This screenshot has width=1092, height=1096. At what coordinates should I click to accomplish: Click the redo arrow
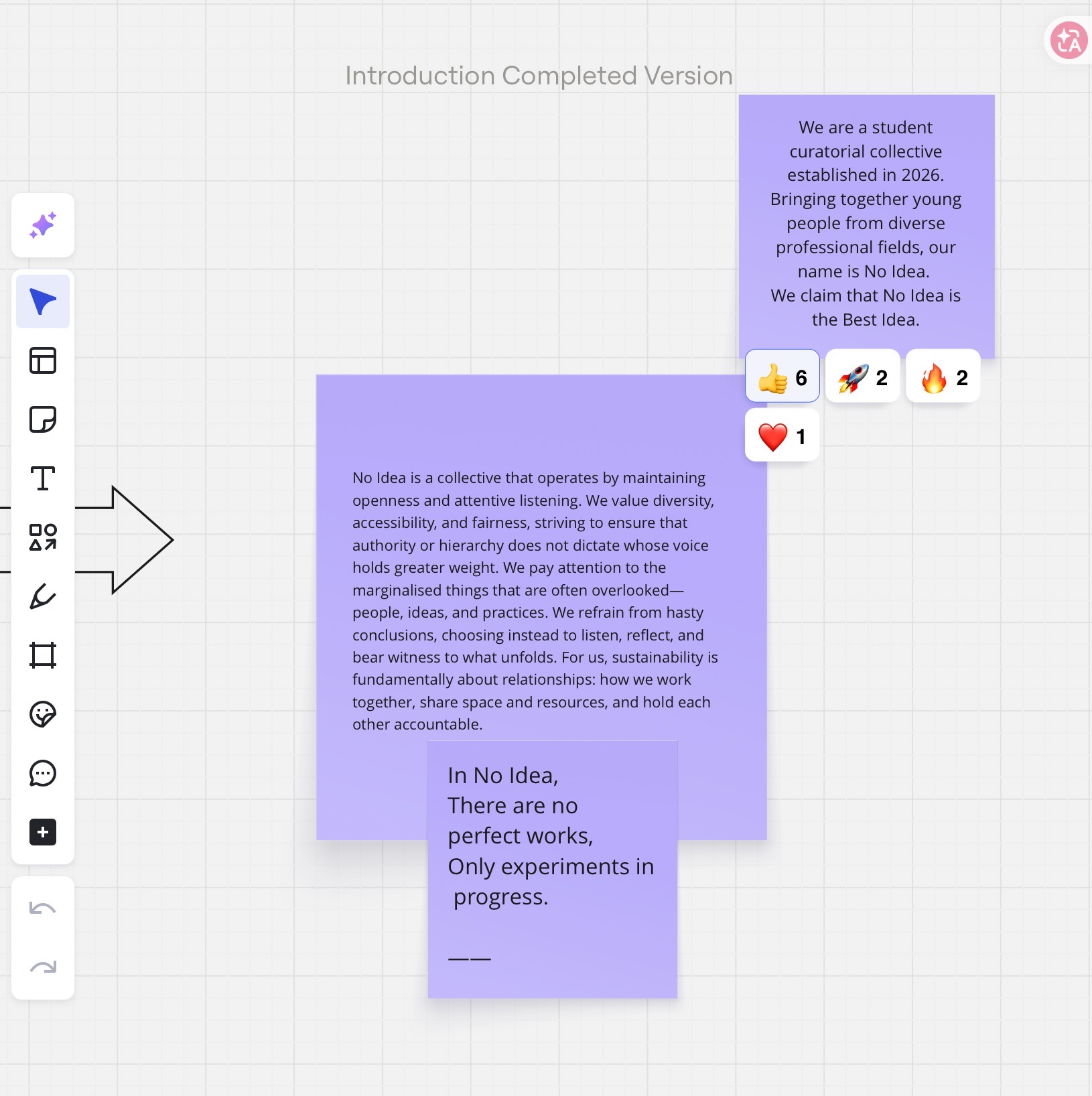coord(43,967)
